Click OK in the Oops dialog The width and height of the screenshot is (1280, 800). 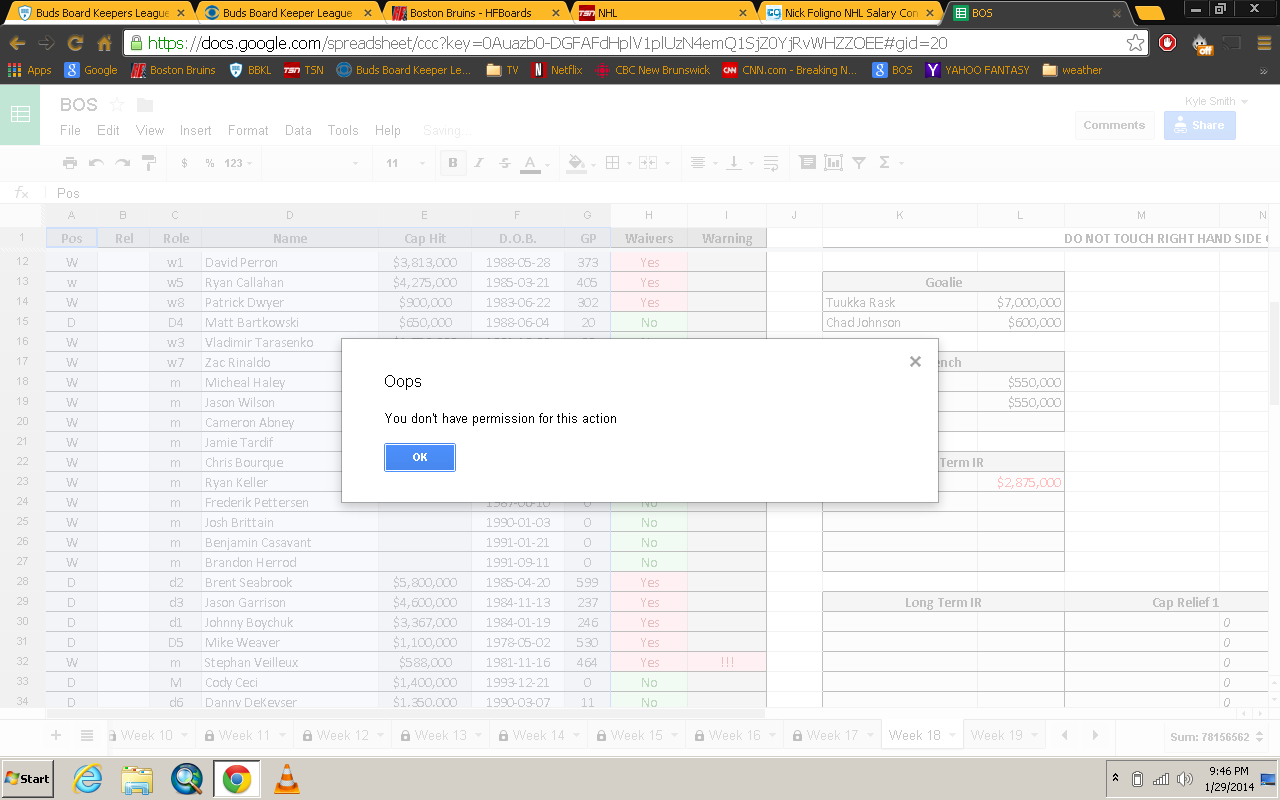tap(420, 457)
